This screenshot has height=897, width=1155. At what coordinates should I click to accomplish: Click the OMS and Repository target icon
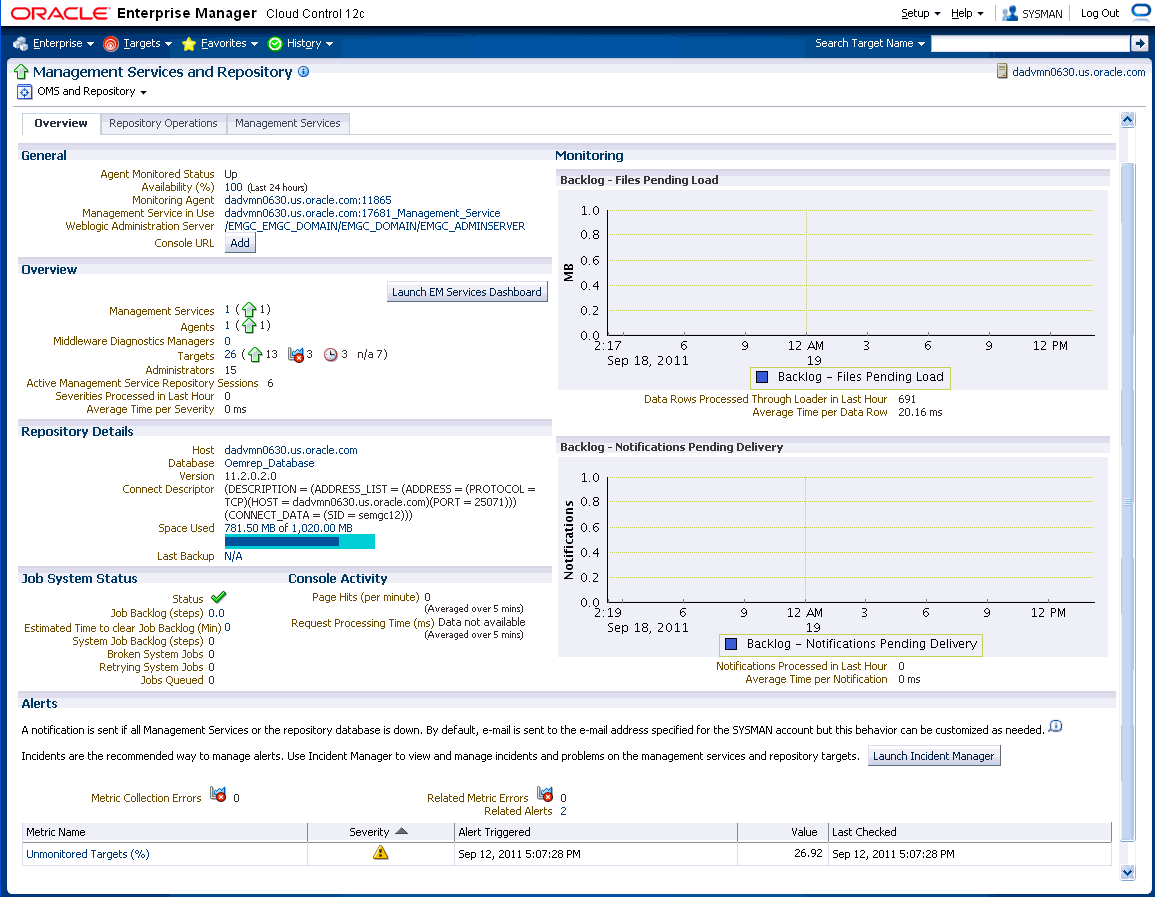24,92
